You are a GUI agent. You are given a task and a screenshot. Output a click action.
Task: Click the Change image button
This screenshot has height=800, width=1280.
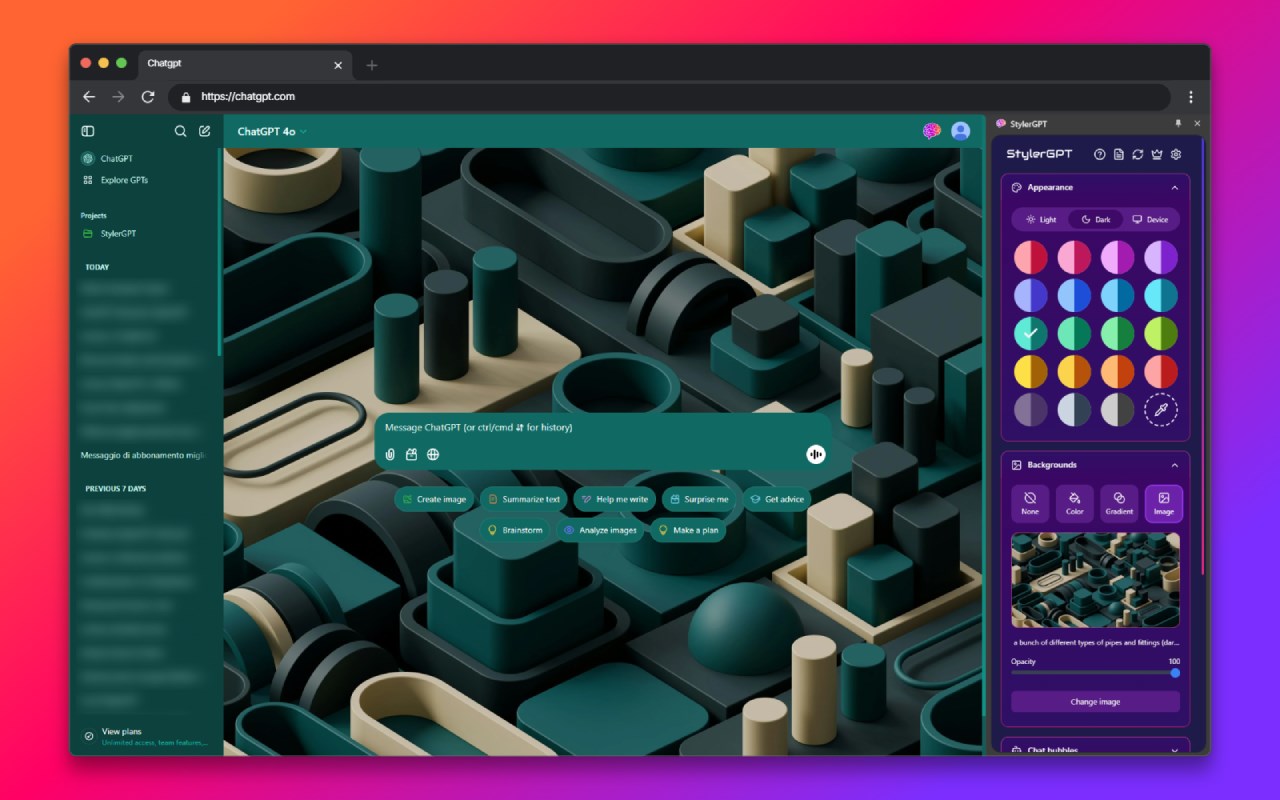1095,702
